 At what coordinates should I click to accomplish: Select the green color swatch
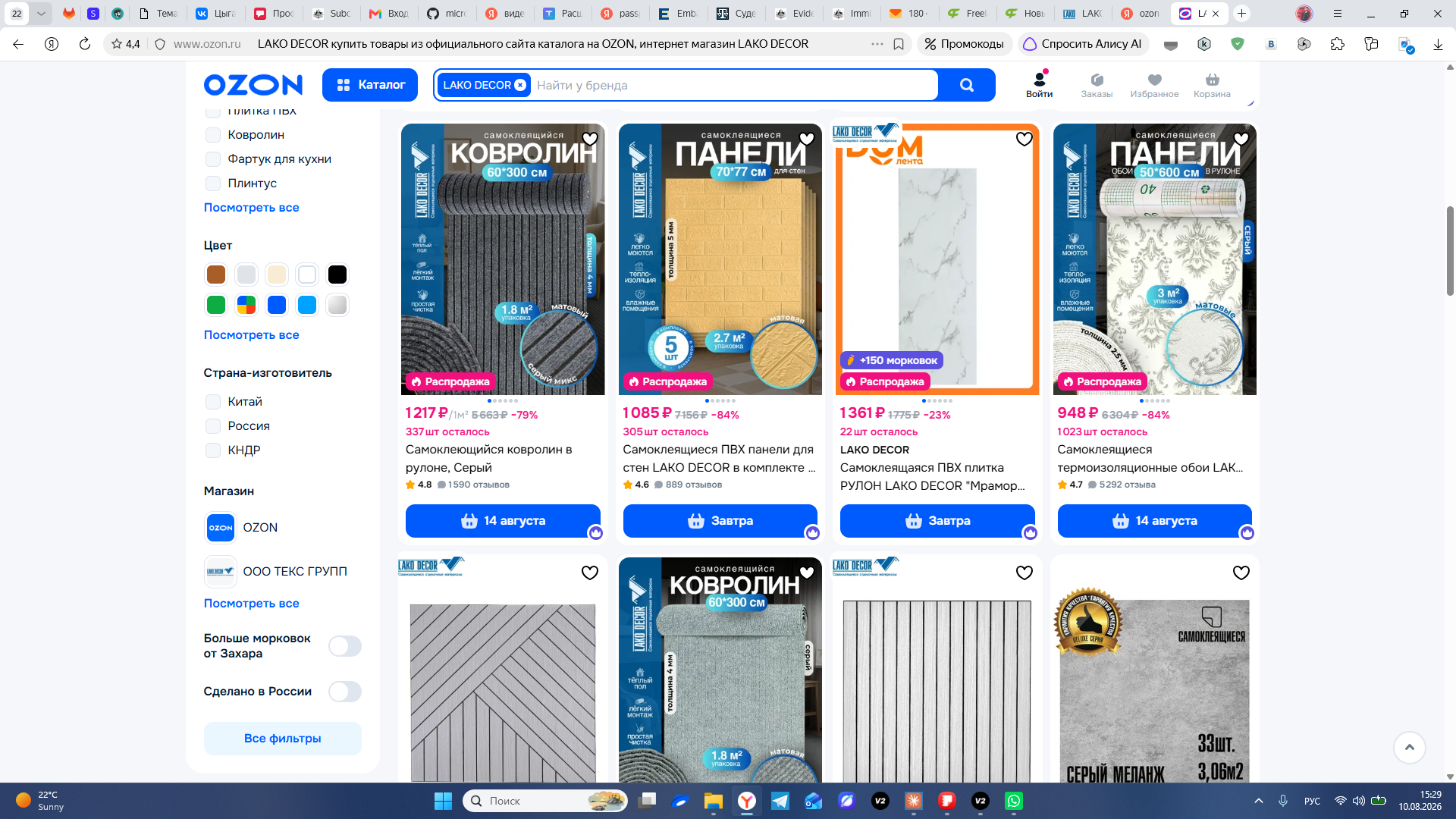click(x=216, y=305)
